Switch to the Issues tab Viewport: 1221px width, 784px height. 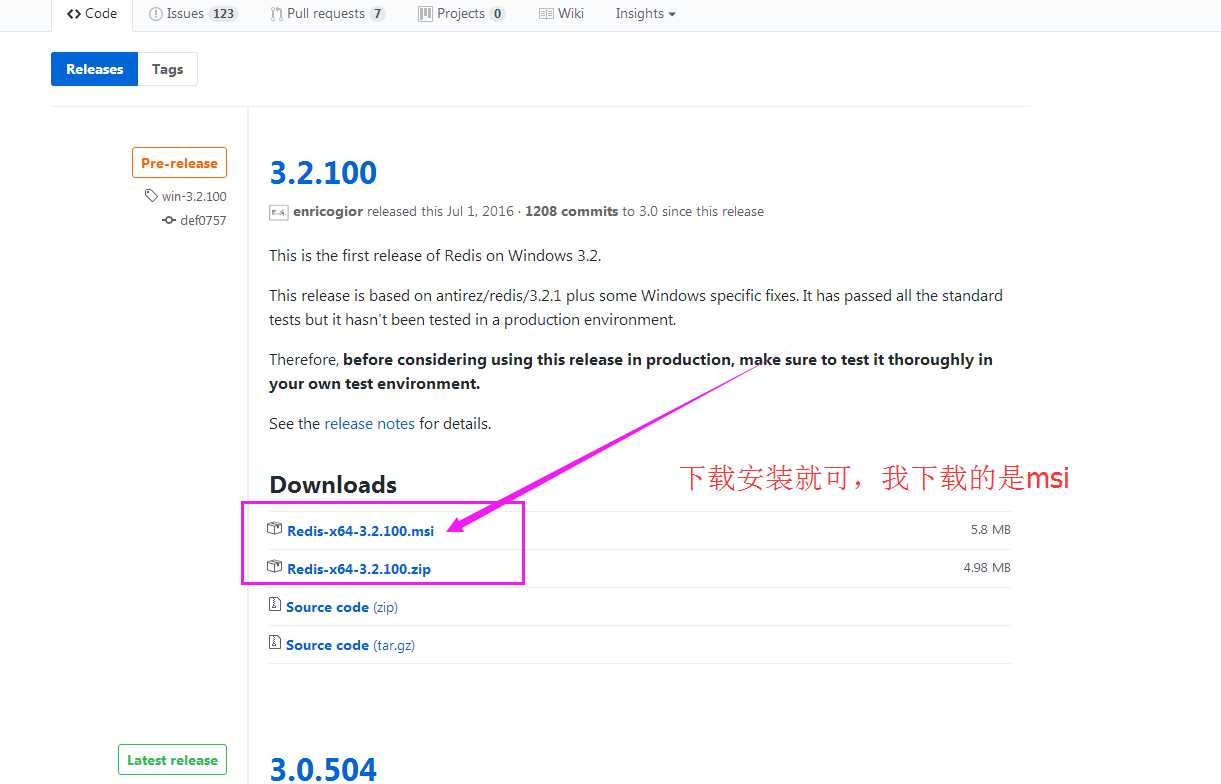point(193,14)
